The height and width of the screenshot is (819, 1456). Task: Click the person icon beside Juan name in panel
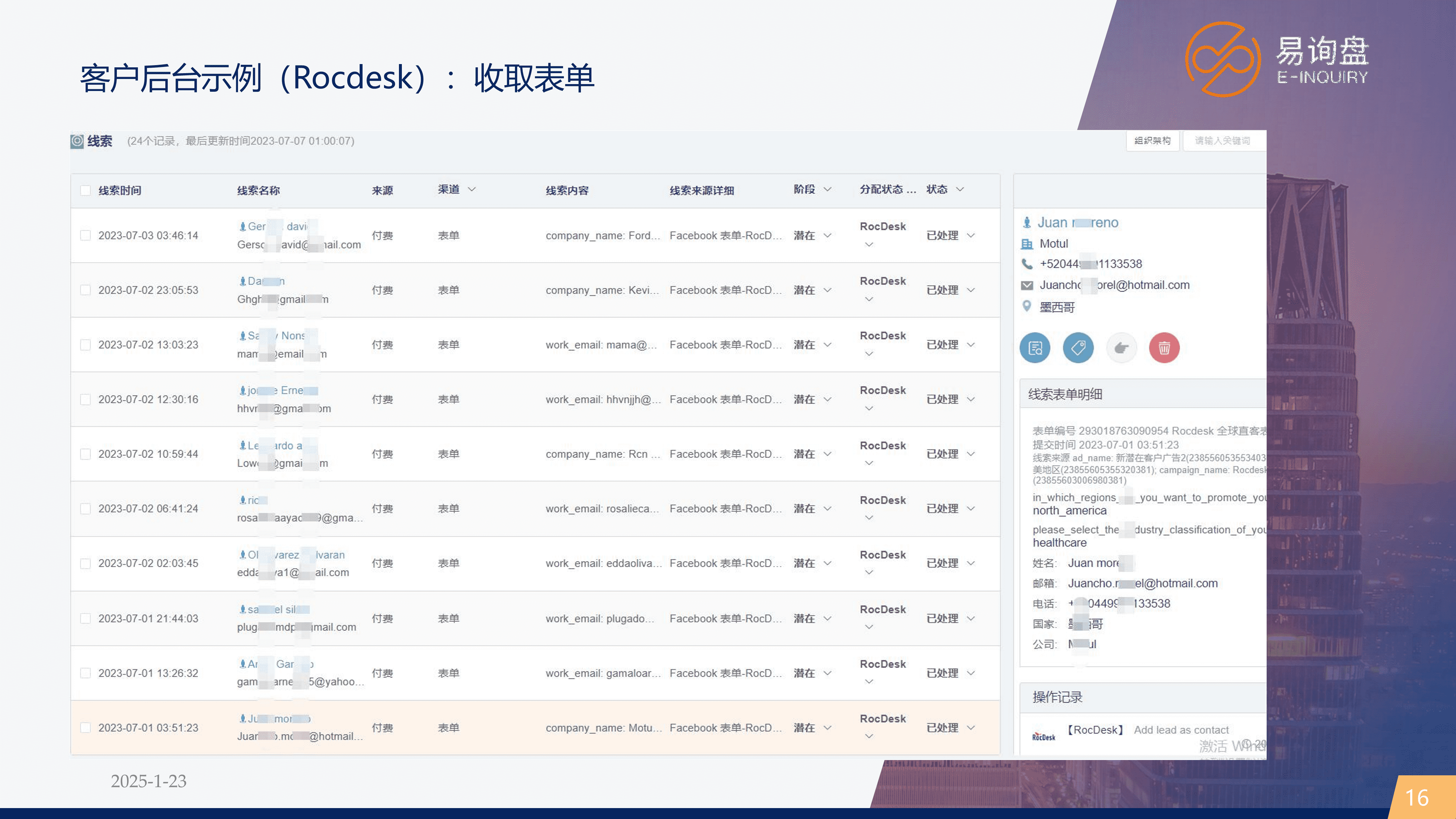1027,223
